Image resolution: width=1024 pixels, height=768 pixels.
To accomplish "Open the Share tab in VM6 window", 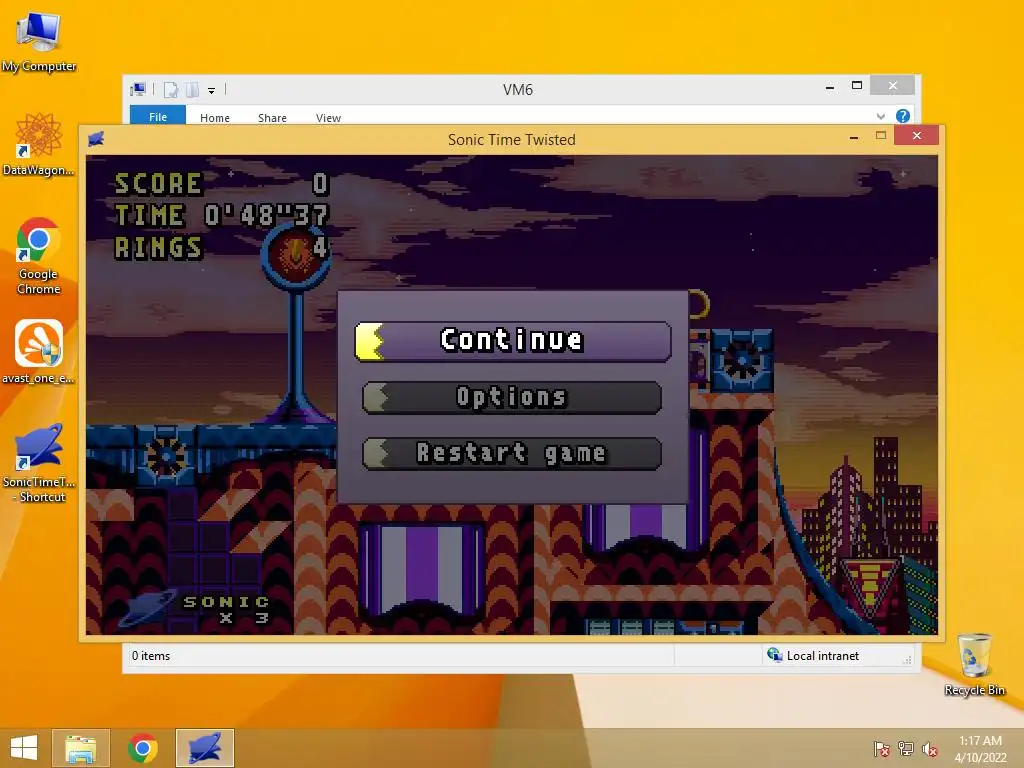I will 272,118.
